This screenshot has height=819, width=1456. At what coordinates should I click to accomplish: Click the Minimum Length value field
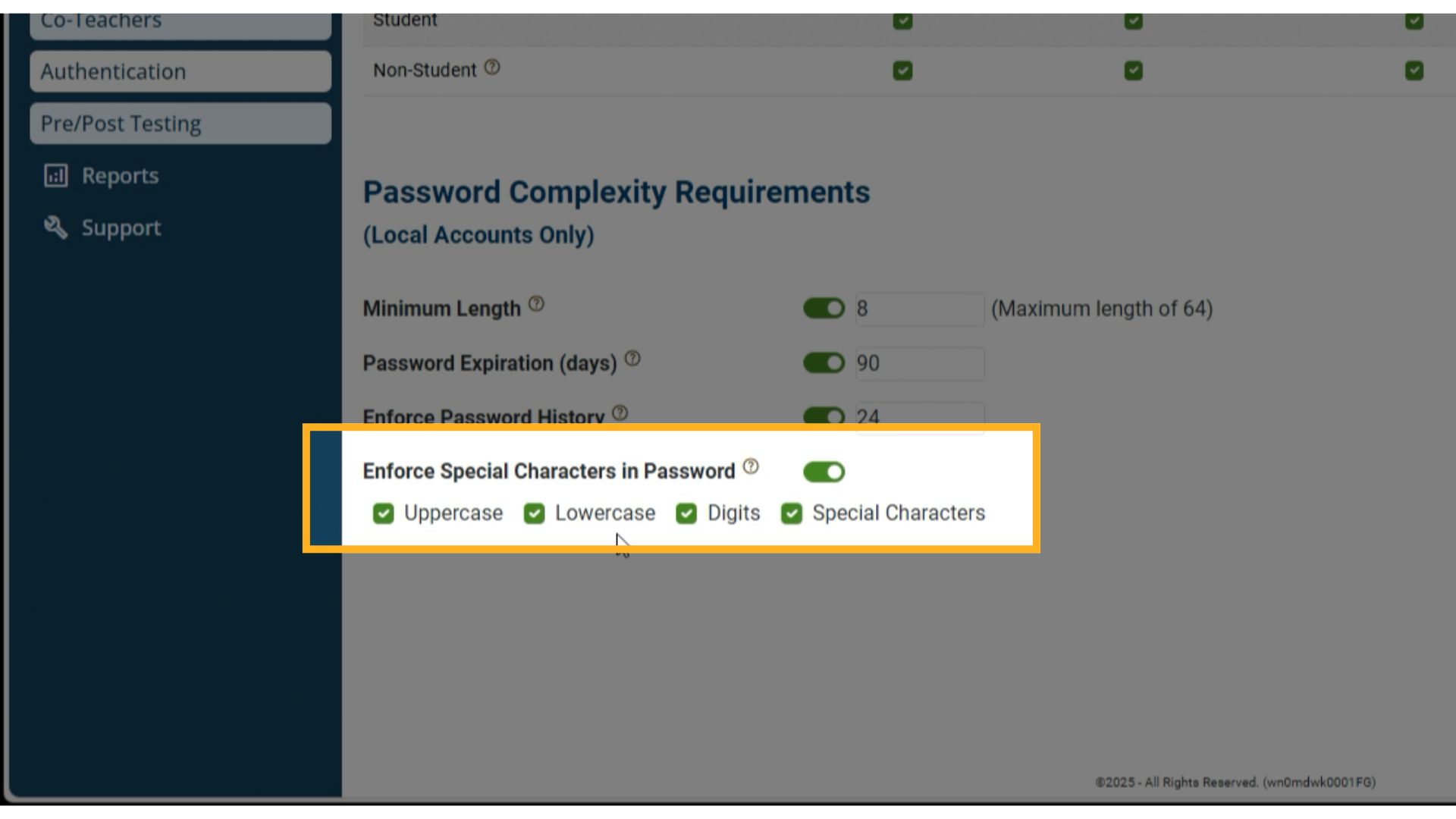point(918,309)
